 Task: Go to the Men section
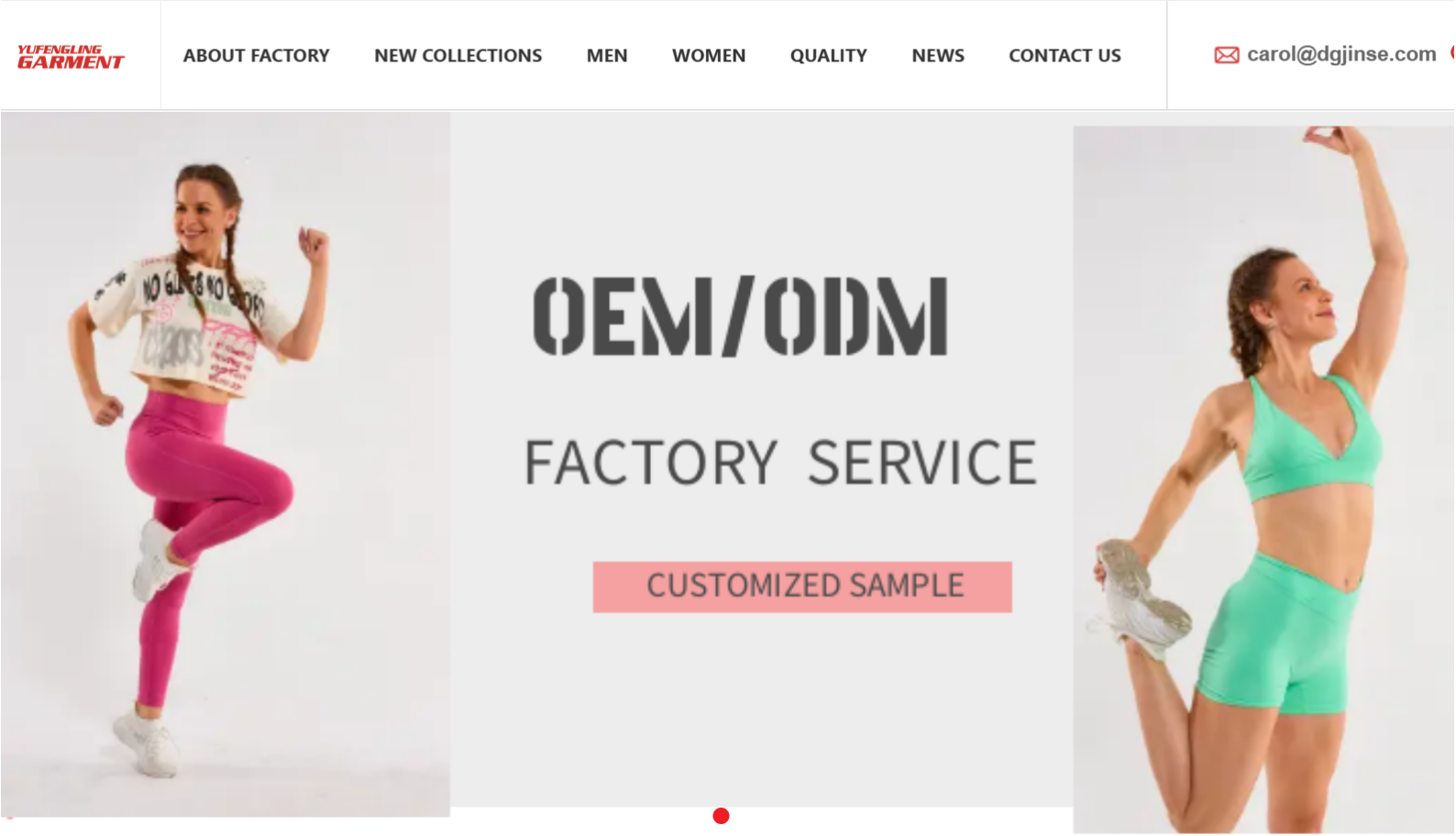[607, 55]
